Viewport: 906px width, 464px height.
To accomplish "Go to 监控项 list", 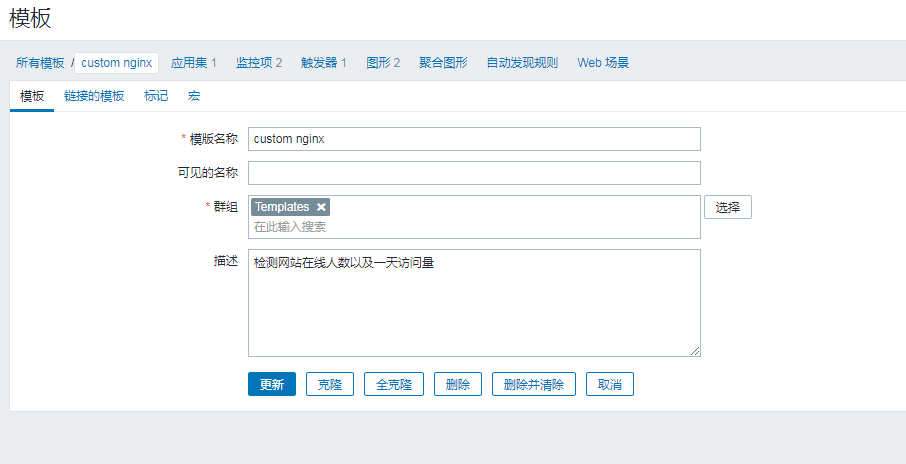I will [258, 63].
